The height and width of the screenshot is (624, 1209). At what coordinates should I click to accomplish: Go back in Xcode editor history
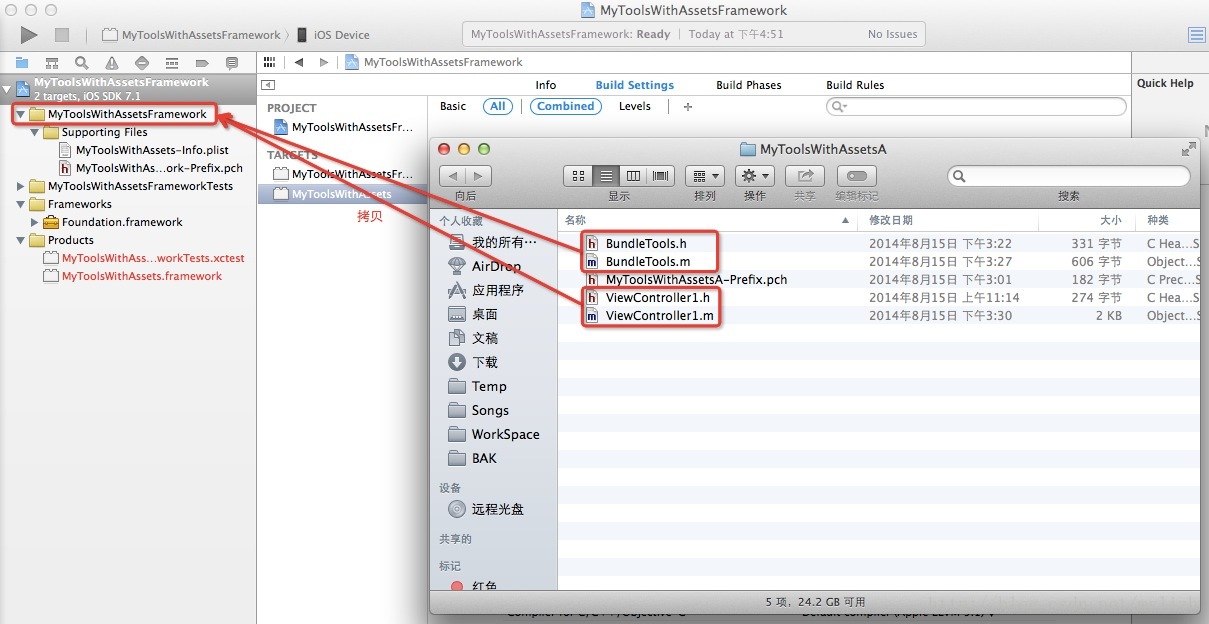coord(298,62)
